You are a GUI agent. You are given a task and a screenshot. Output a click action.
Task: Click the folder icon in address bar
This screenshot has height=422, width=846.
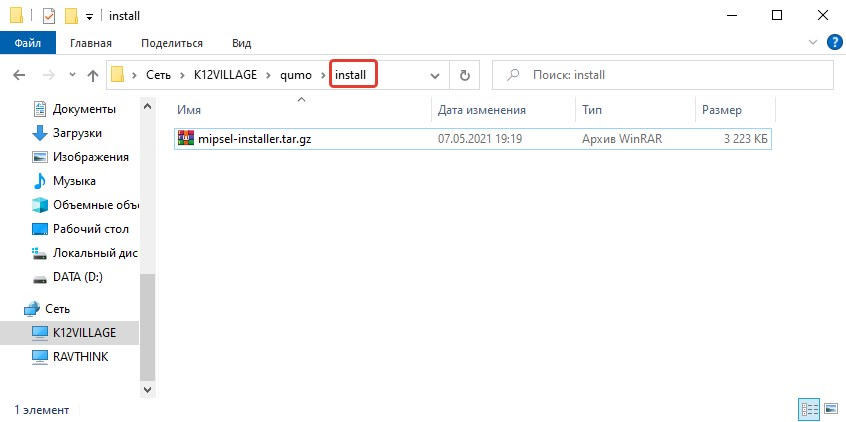coord(118,74)
